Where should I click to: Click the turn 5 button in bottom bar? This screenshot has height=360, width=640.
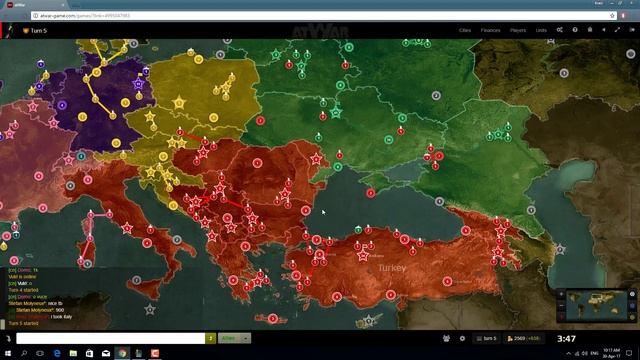[487, 338]
